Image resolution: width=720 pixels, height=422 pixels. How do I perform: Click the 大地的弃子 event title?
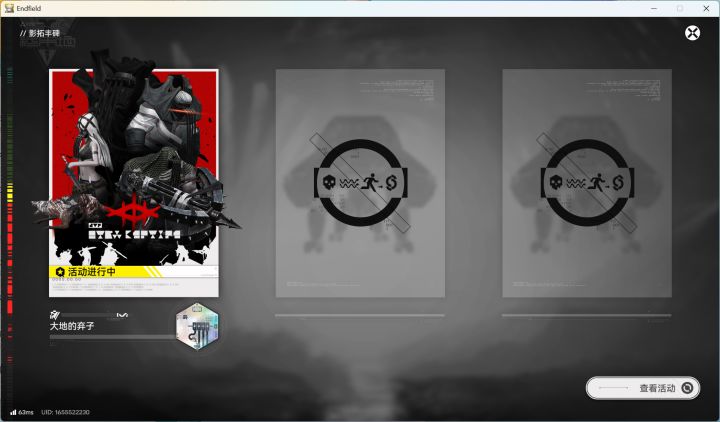[x=72, y=326]
